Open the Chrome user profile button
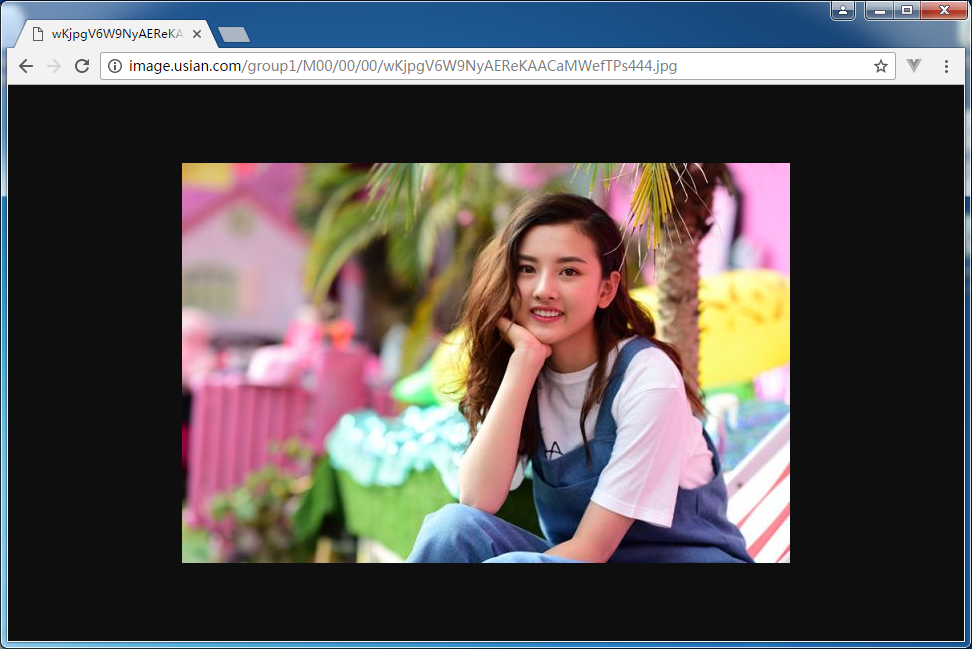This screenshot has width=972, height=649. [x=843, y=11]
